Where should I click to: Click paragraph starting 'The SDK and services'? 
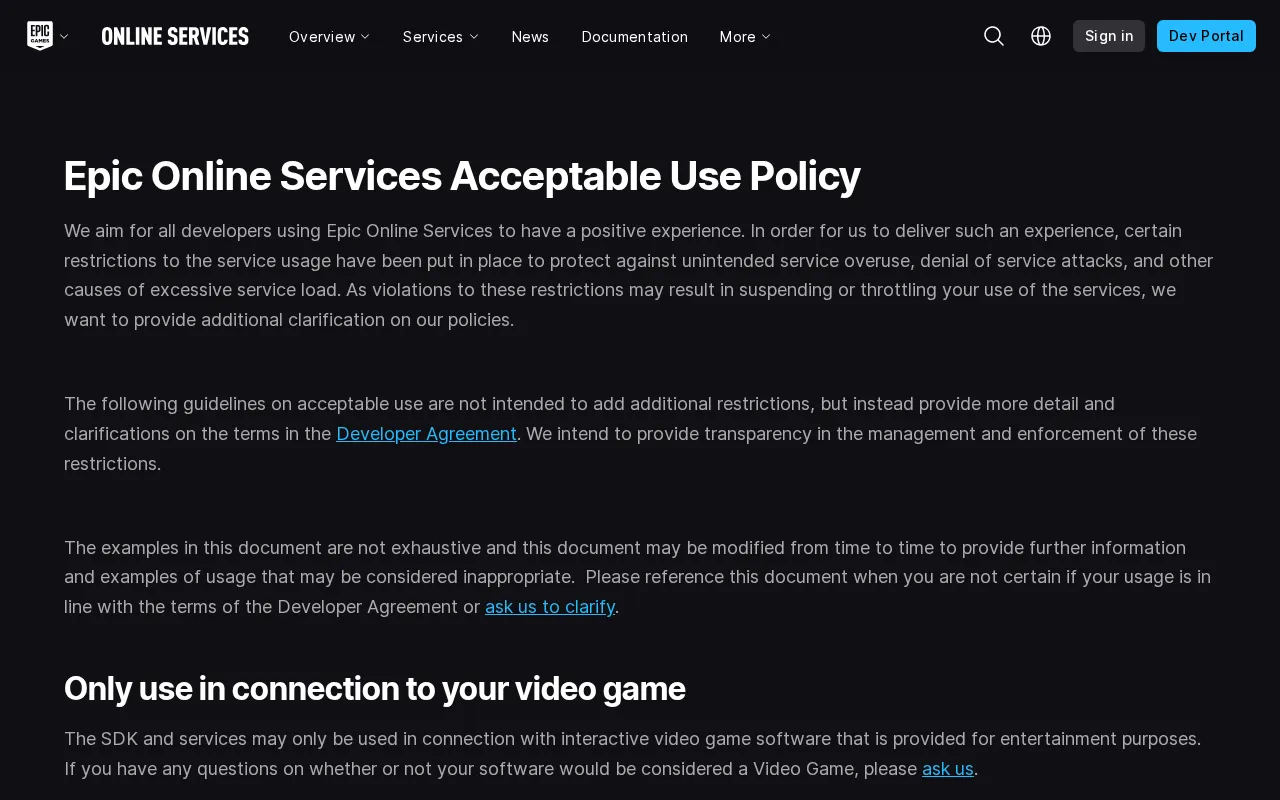(x=640, y=754)
